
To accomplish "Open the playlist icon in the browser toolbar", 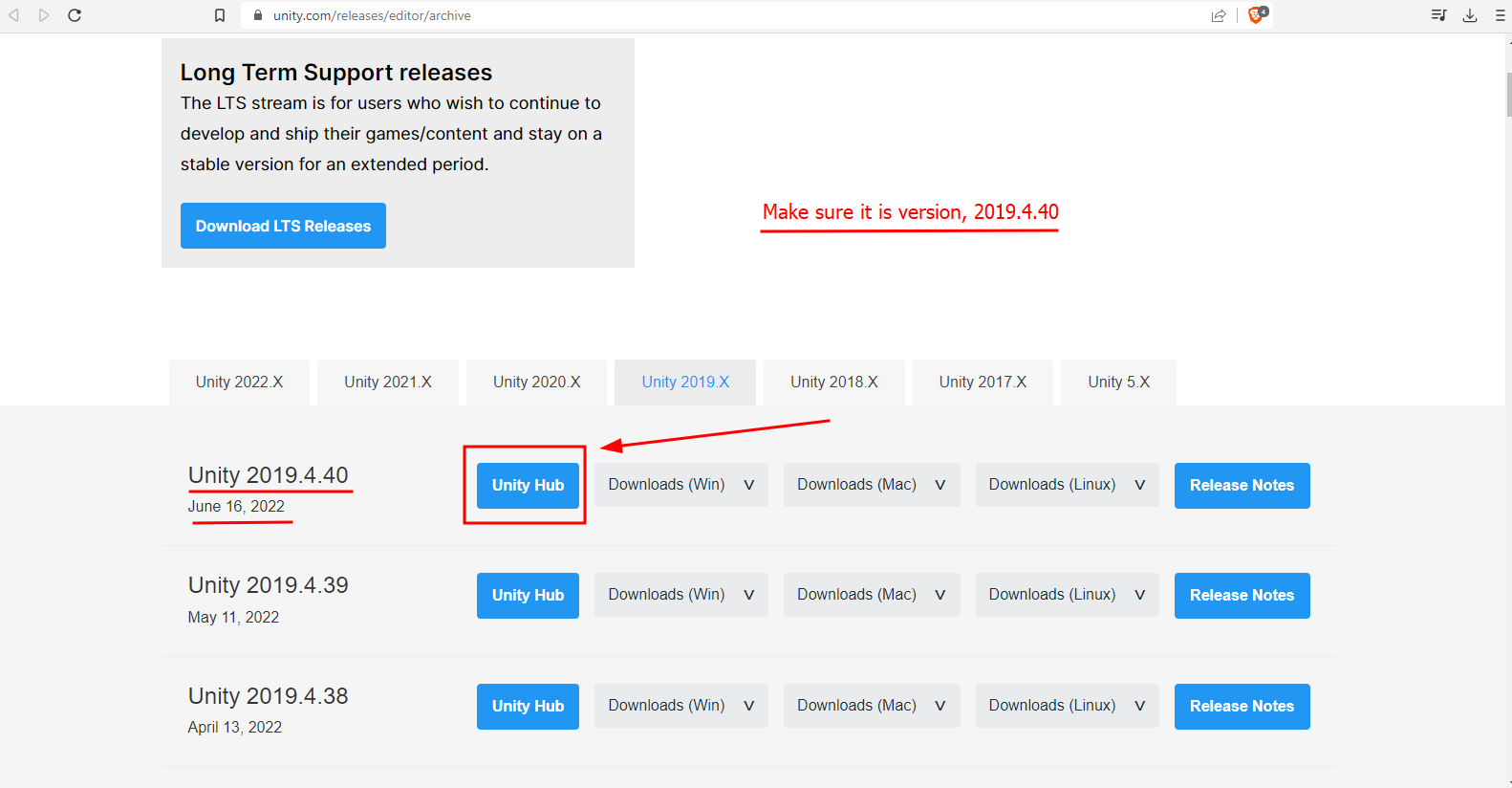I will 1438,15.
